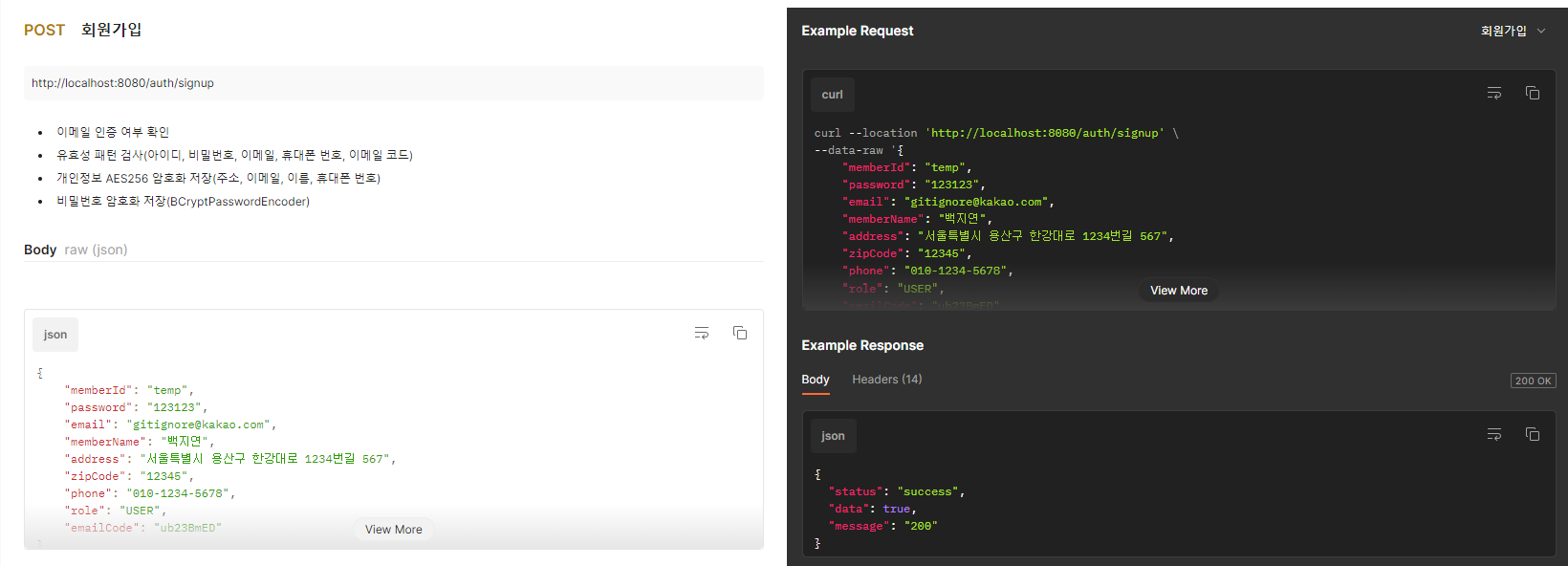Toggle word wrap in Example Request curl block

[x=1494, y=93]
